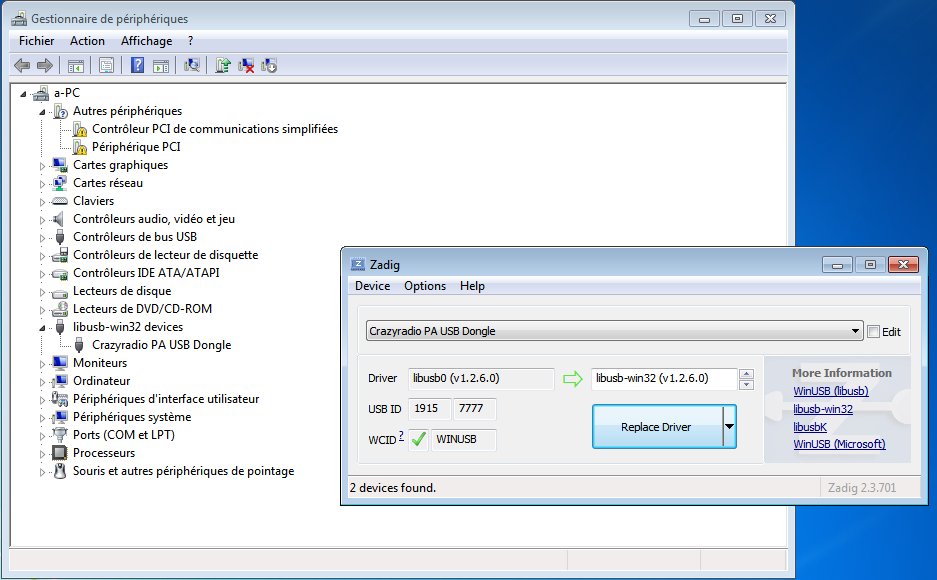Click the update driver software toolbar icon

(223, 65)
